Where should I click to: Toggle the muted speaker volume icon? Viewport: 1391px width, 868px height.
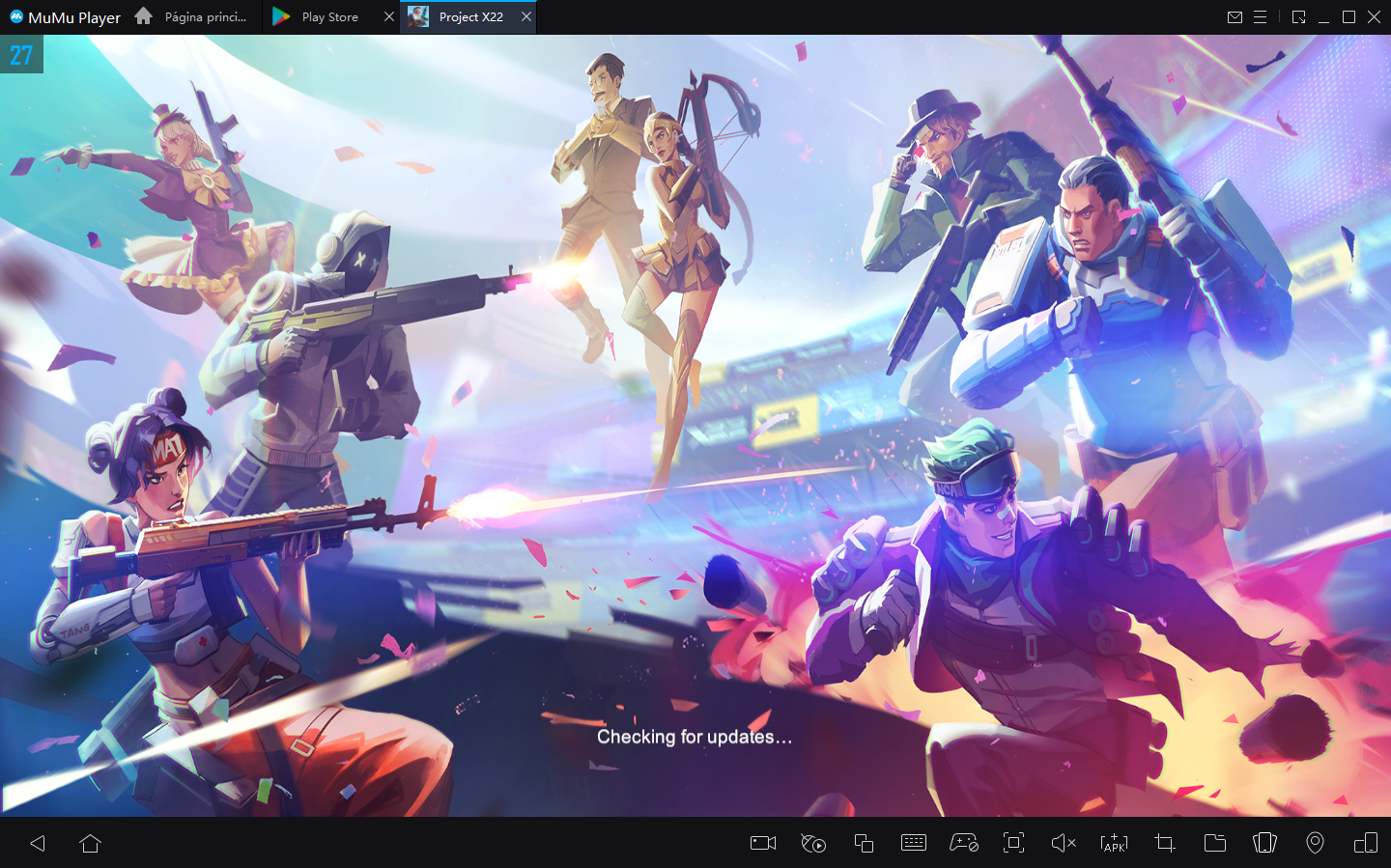pos(1064,843)
